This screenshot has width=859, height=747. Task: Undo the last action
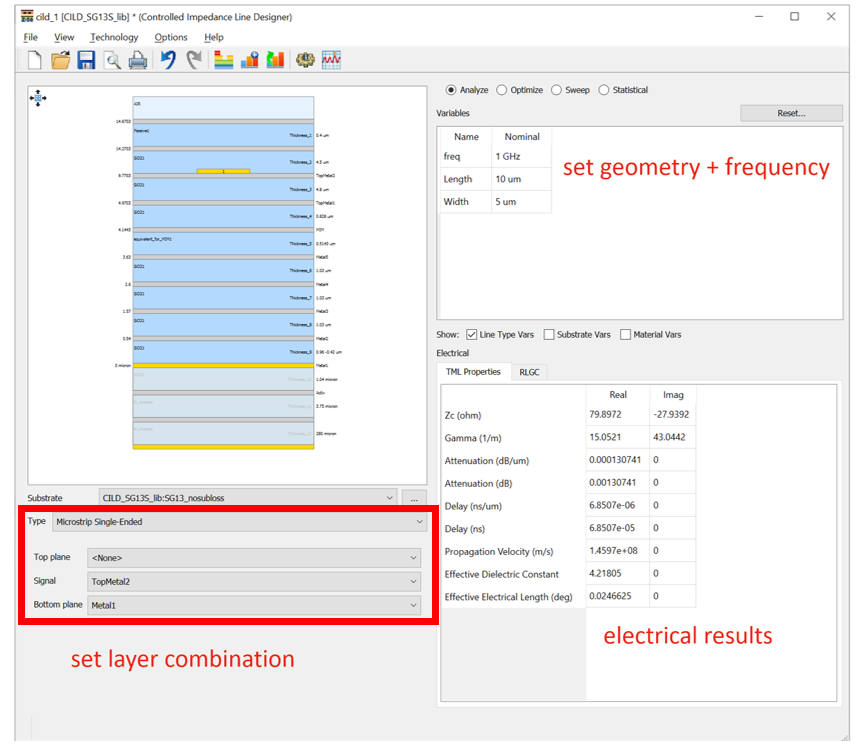click(169, 60)
